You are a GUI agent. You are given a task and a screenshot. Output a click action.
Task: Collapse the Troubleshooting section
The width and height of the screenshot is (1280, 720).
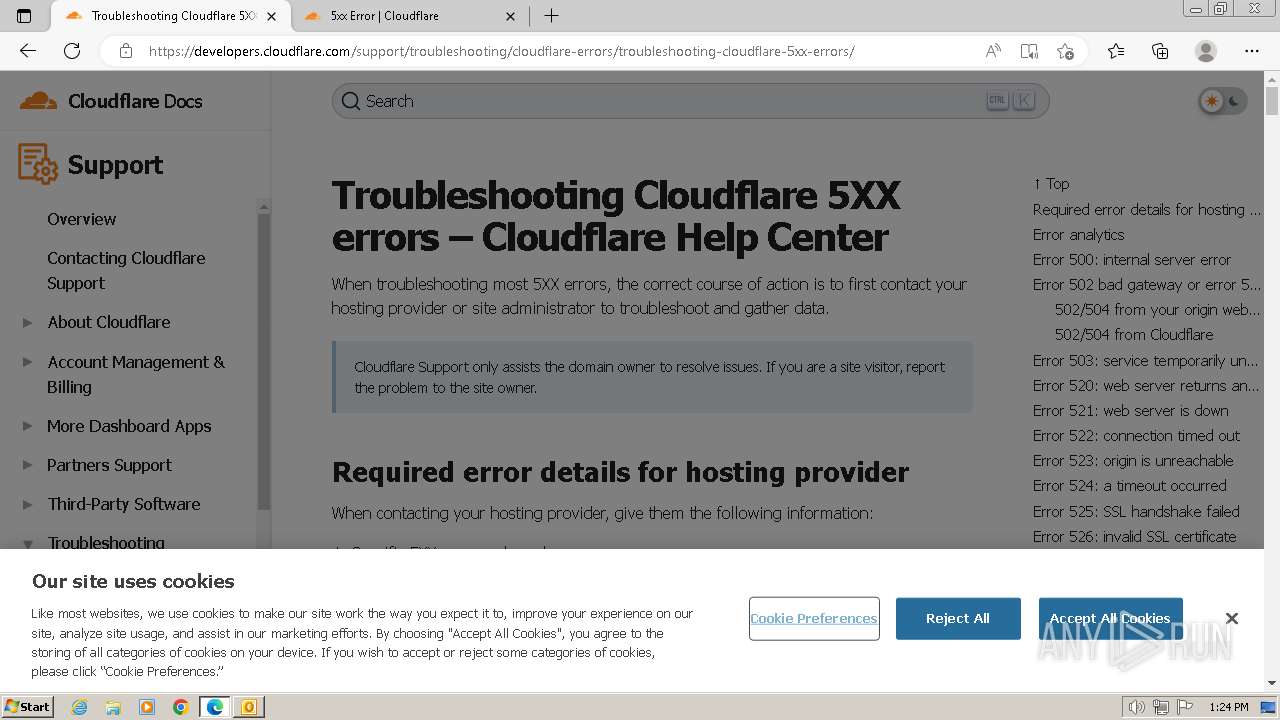click(x=28, y=543)
